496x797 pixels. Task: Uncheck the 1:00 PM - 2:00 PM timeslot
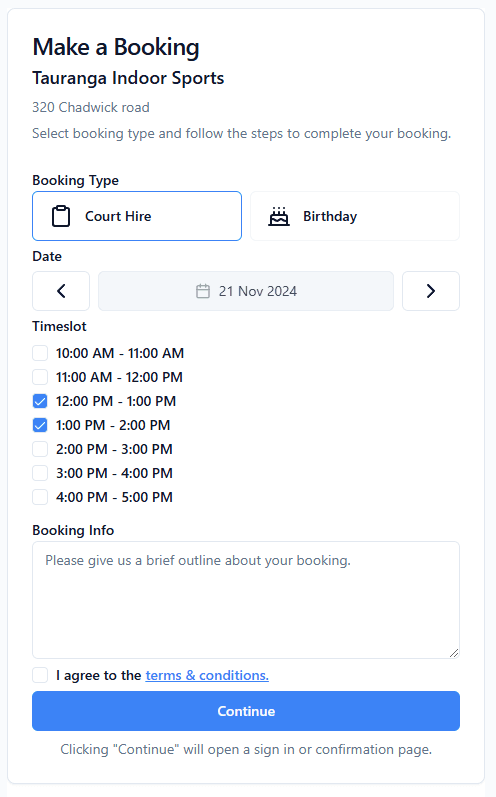pyautogui.click(x=40, y=425)
